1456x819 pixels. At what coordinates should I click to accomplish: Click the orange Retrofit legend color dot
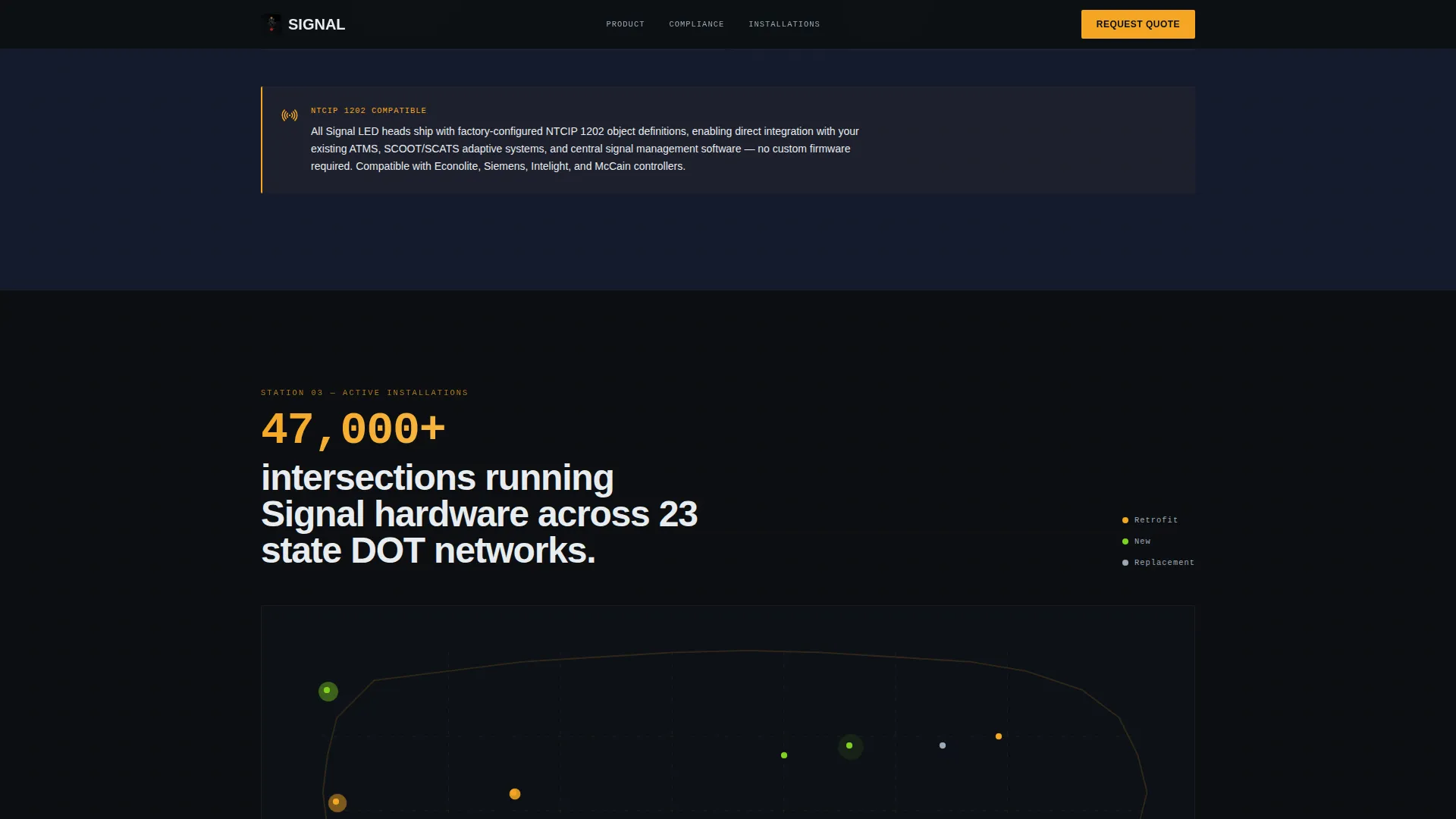tap(1125, 520)
